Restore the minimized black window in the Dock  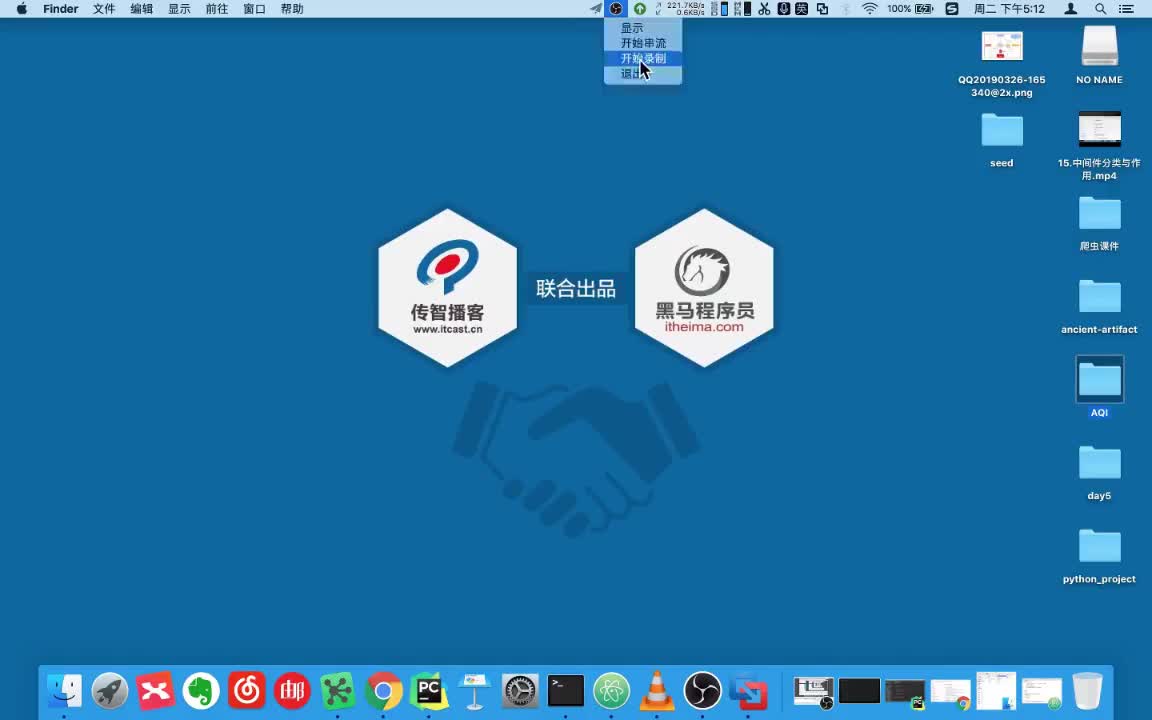pos(860,691)
